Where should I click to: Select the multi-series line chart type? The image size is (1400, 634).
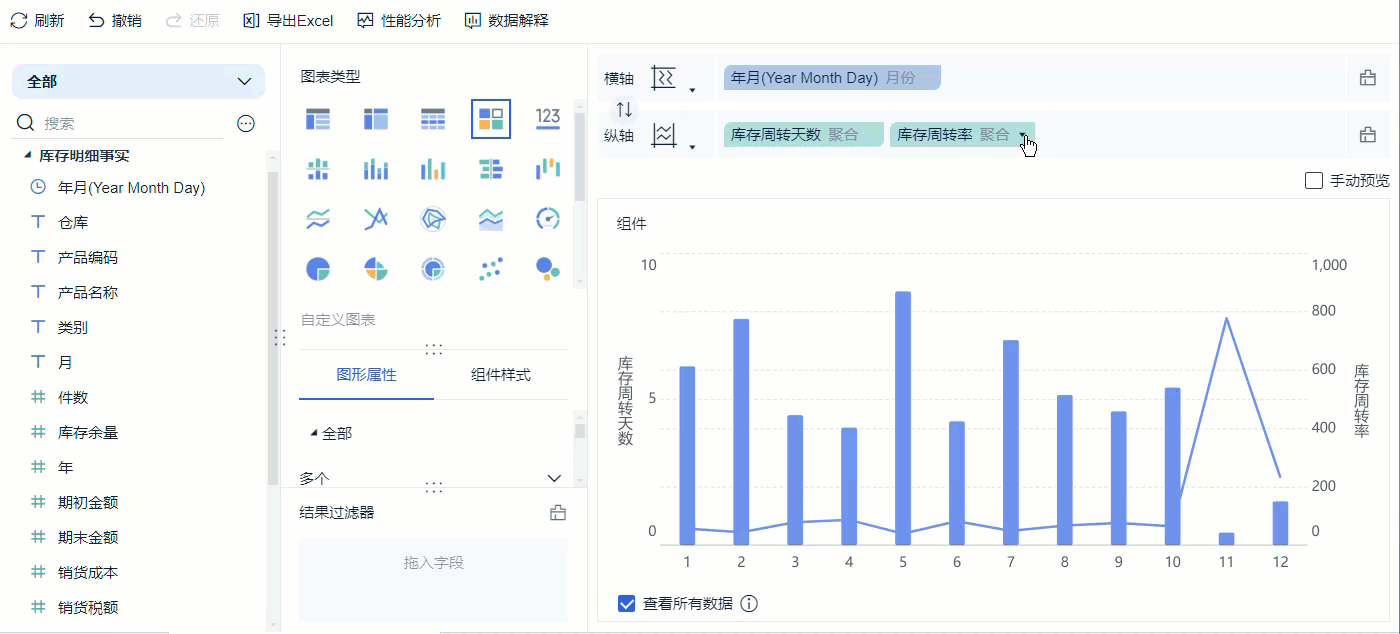pos(375,219)
